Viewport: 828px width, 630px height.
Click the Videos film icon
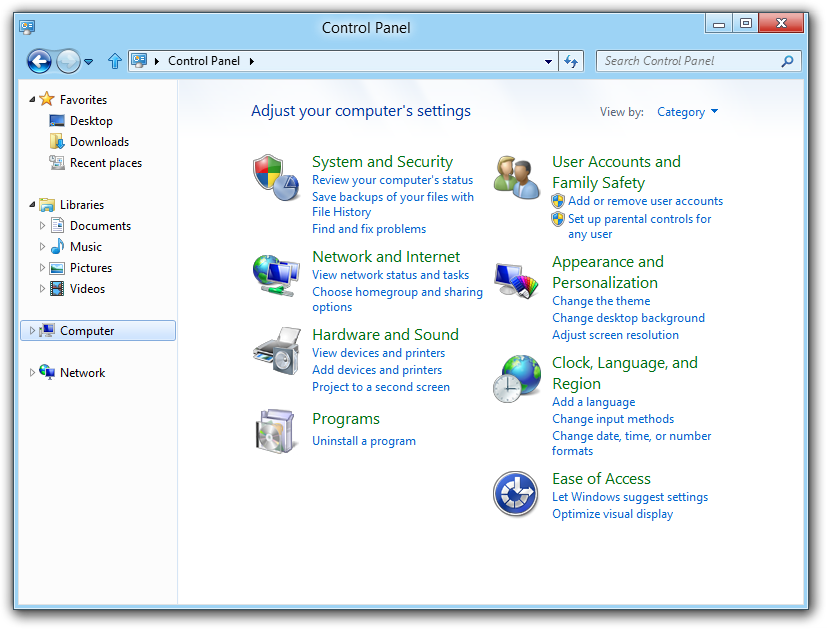(57, 288)
